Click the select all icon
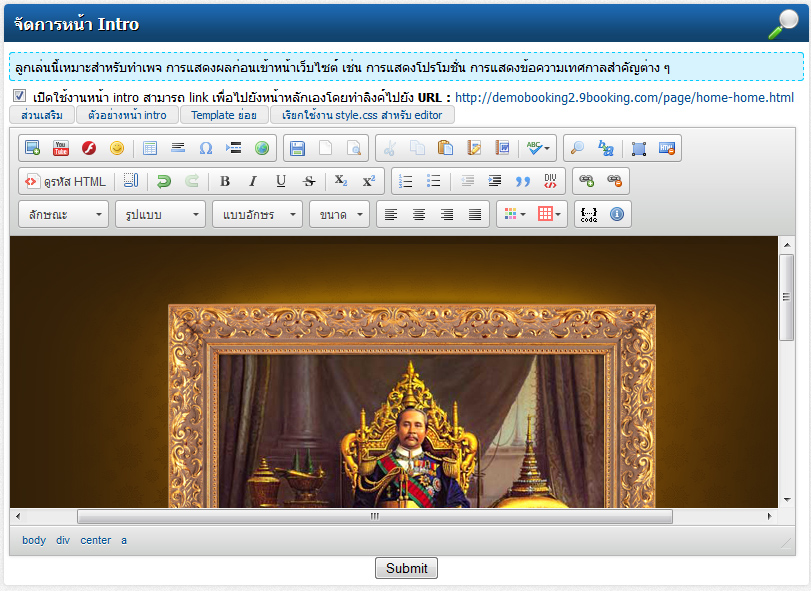This screenshot has width=811, height=591. click(639, 148)
